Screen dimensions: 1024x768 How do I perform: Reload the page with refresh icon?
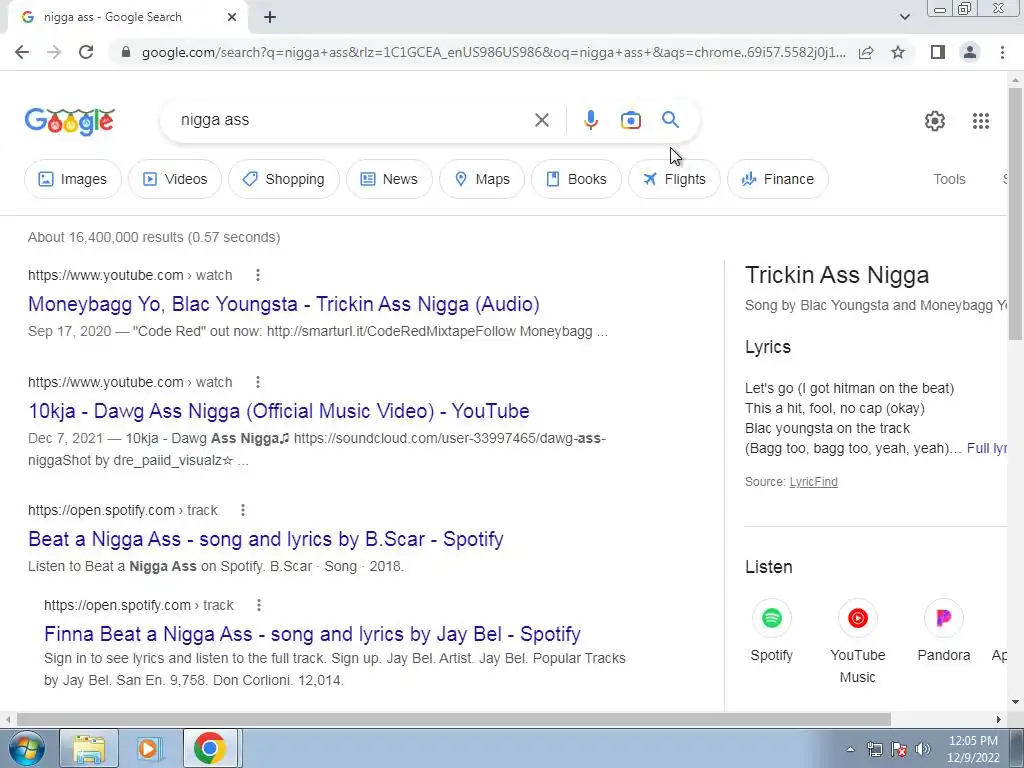[86, 52]
